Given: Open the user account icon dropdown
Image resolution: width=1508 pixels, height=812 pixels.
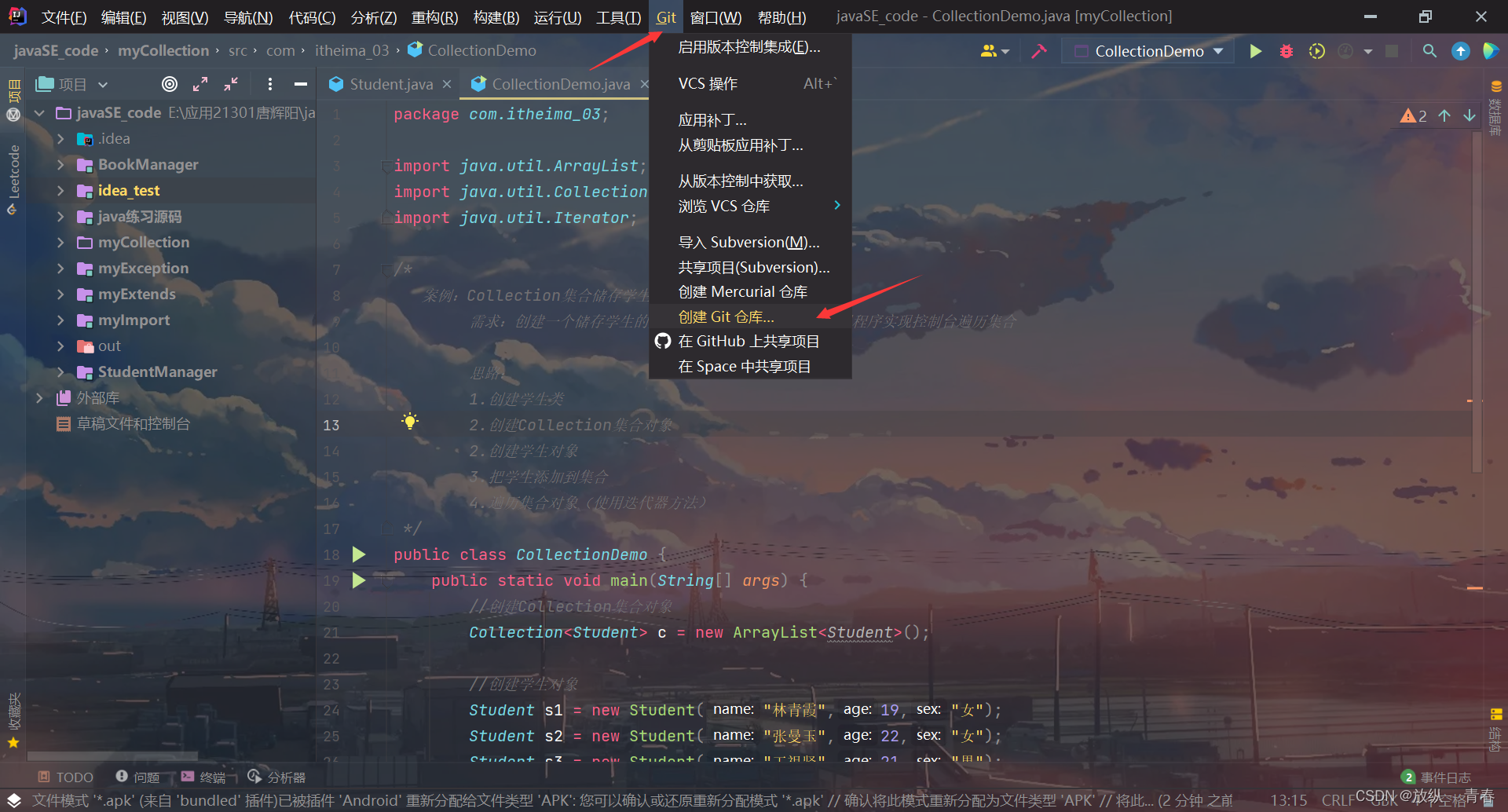Looking at the screenshot, I should 994,51.
